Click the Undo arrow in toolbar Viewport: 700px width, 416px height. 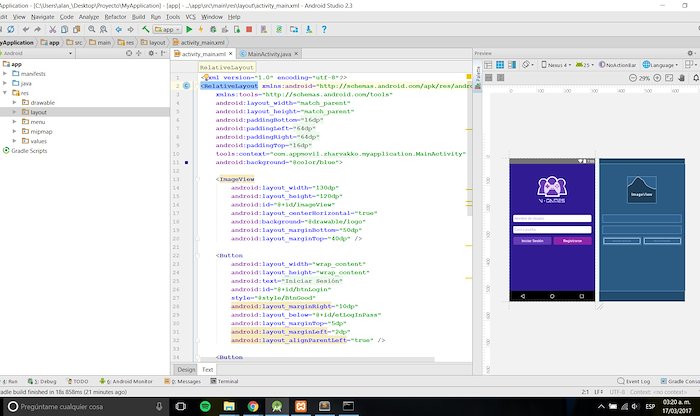[x=26, y=29]
